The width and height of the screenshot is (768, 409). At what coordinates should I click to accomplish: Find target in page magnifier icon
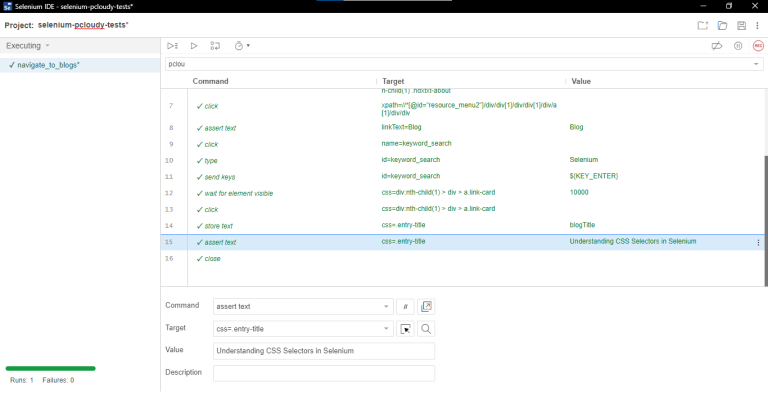point(426,329)
